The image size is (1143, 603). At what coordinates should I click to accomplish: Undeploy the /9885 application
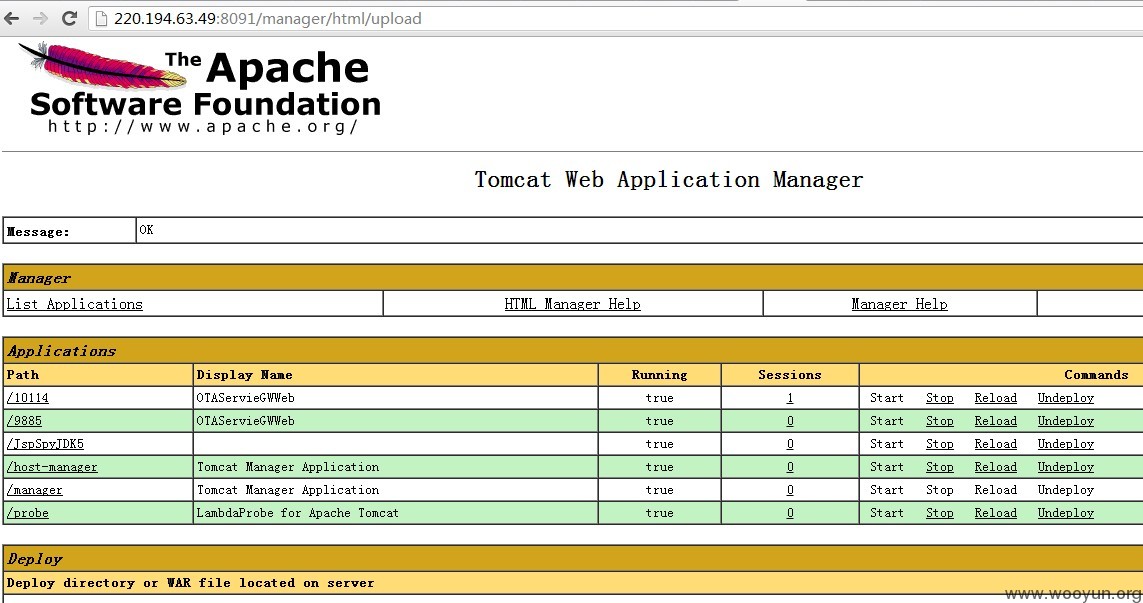1066,421
